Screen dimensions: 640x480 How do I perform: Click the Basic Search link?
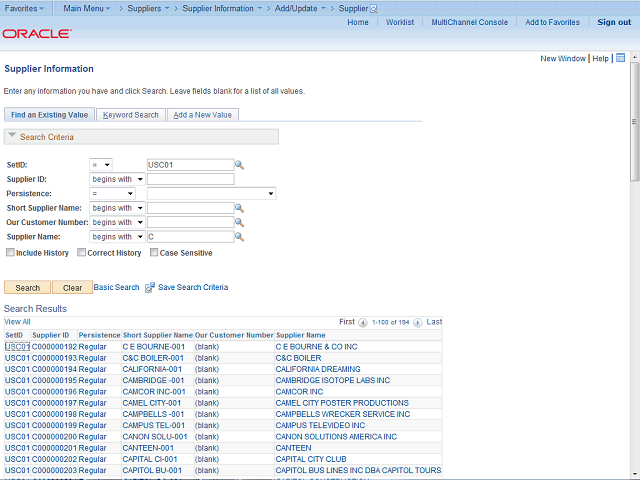(116, 287)
